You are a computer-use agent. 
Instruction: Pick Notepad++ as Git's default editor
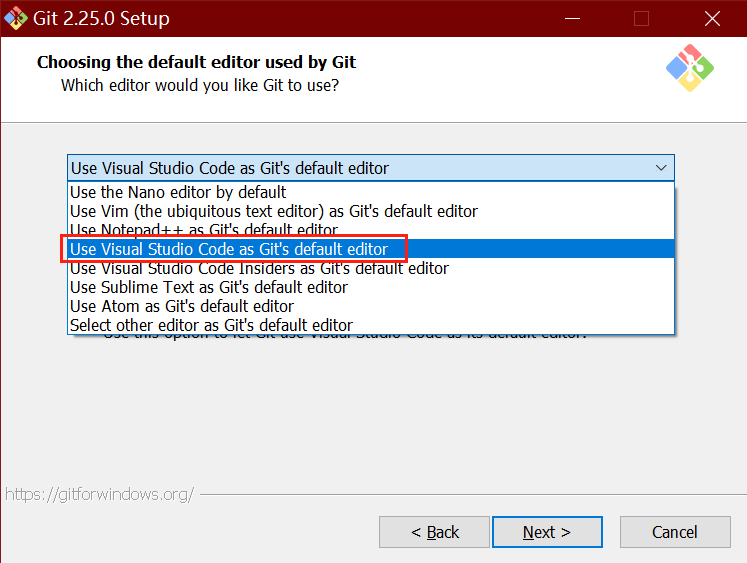(371, 230)
